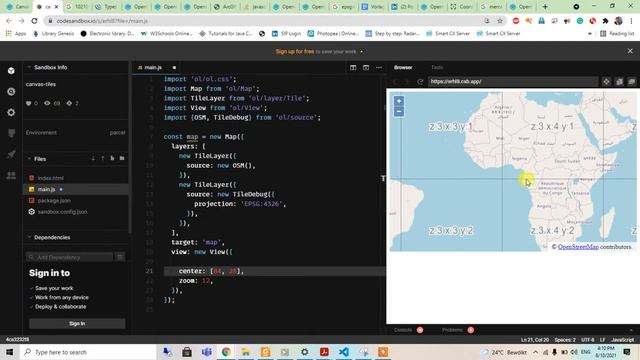Open sandbox.config.json file
This screenshot has width=640, height=360.
(x=62, y=212)
